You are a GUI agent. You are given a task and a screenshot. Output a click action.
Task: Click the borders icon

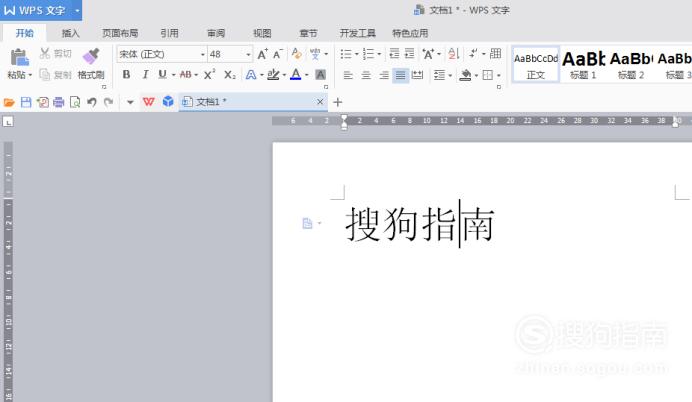click(x=488, y=75)
